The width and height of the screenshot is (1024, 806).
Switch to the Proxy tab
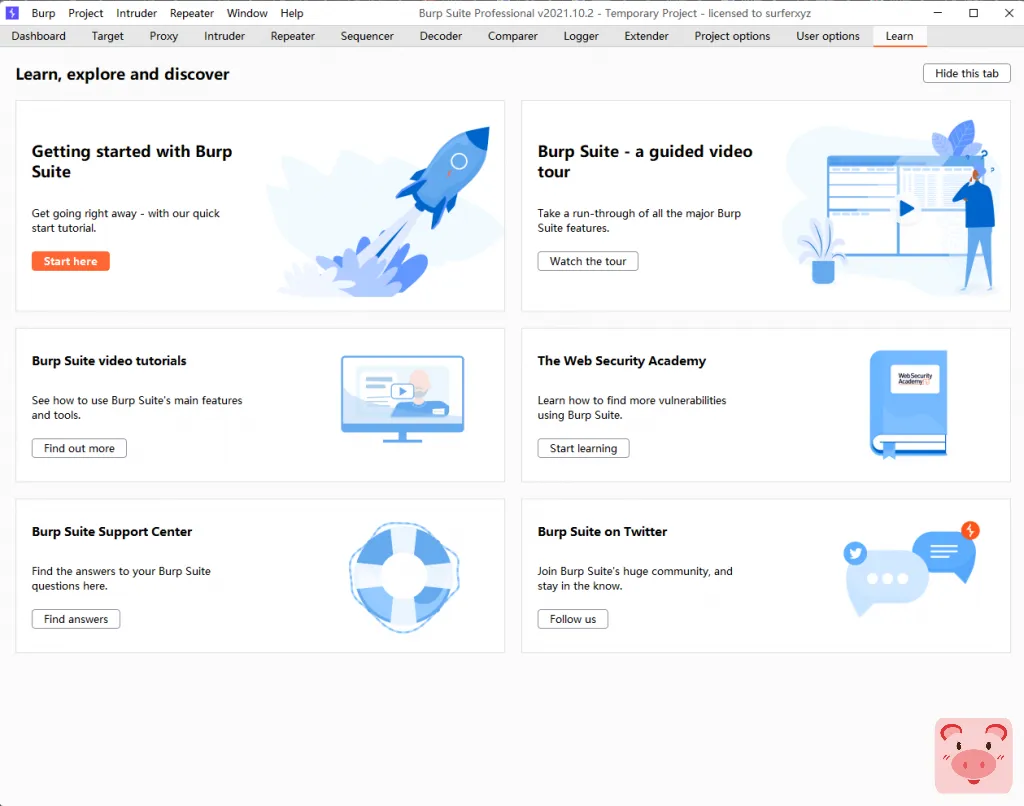(x=163, y=36)
